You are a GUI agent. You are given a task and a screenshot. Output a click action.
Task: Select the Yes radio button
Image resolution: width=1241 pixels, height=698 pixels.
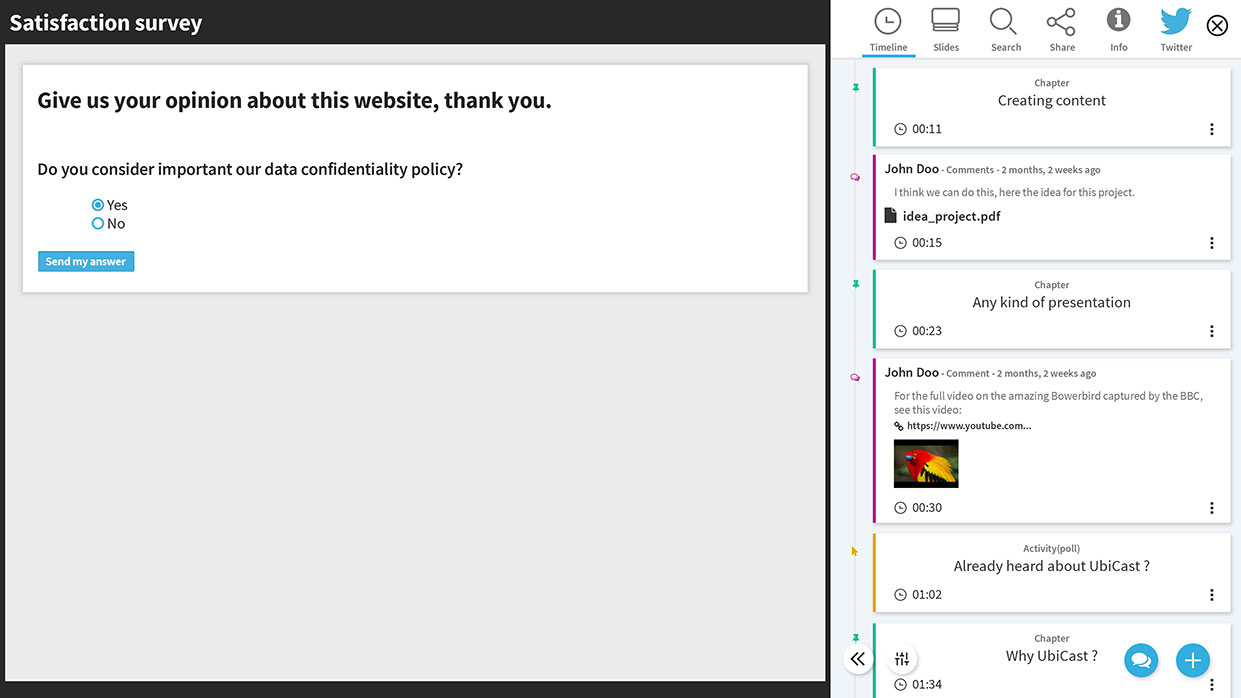click(x=98, y=205)
